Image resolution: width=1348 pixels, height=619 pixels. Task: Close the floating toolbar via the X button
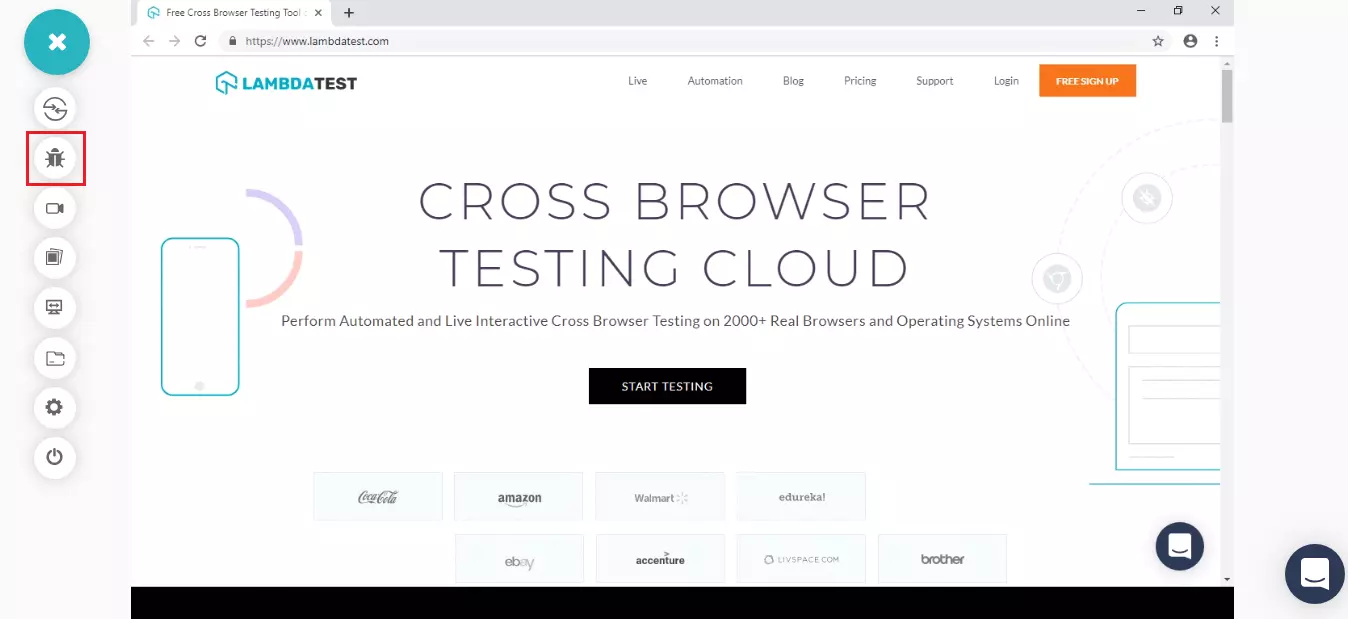56,42
